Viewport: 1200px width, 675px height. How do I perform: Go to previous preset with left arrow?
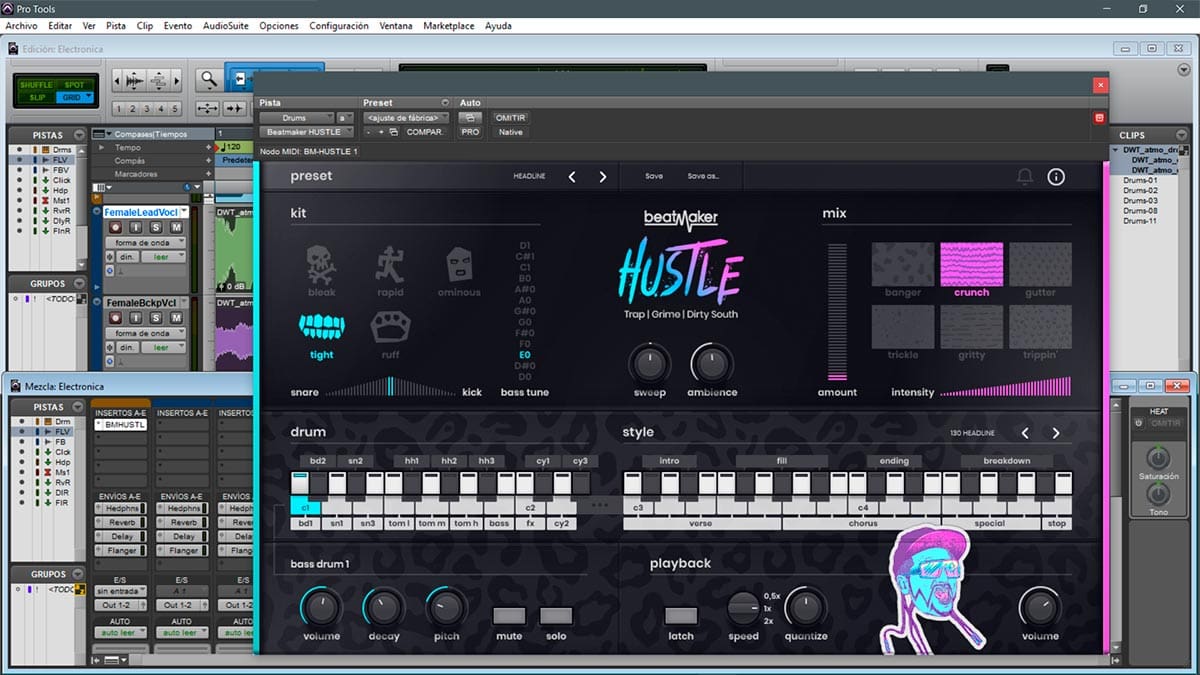(572, 177)
